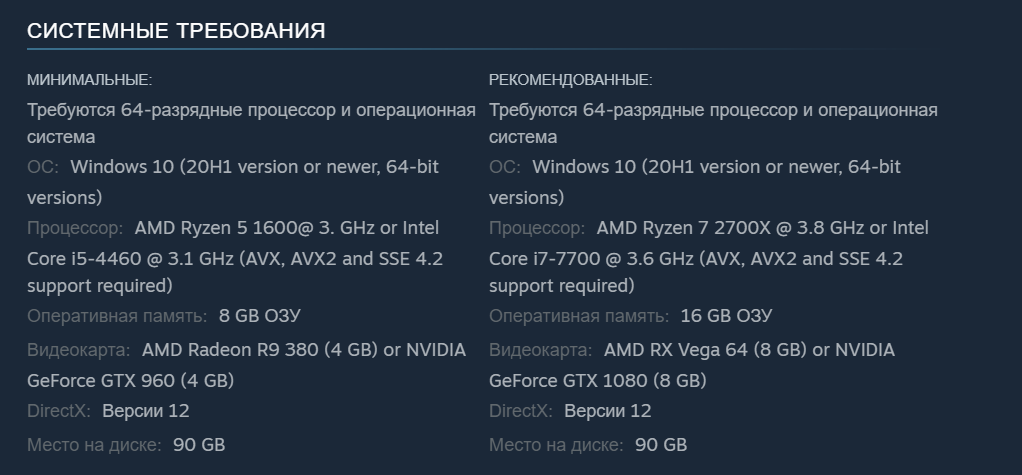Click the AMD Ryzen 7 2700X processor text

pos(690,228)
